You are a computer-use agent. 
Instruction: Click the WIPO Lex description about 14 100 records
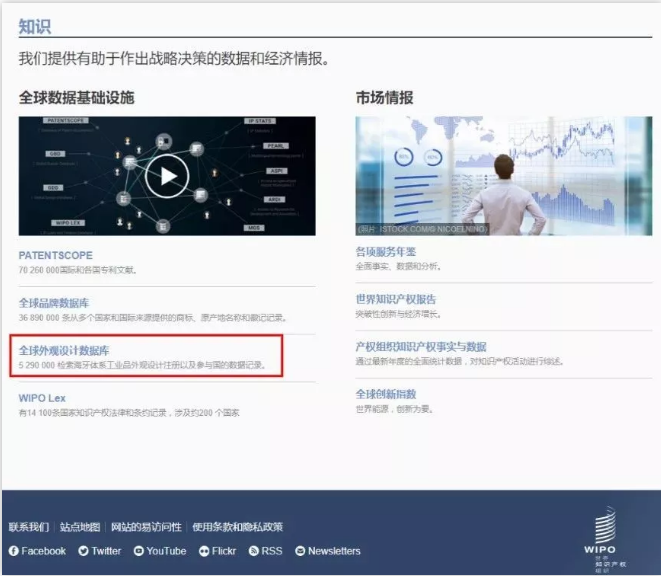(129, 413)
